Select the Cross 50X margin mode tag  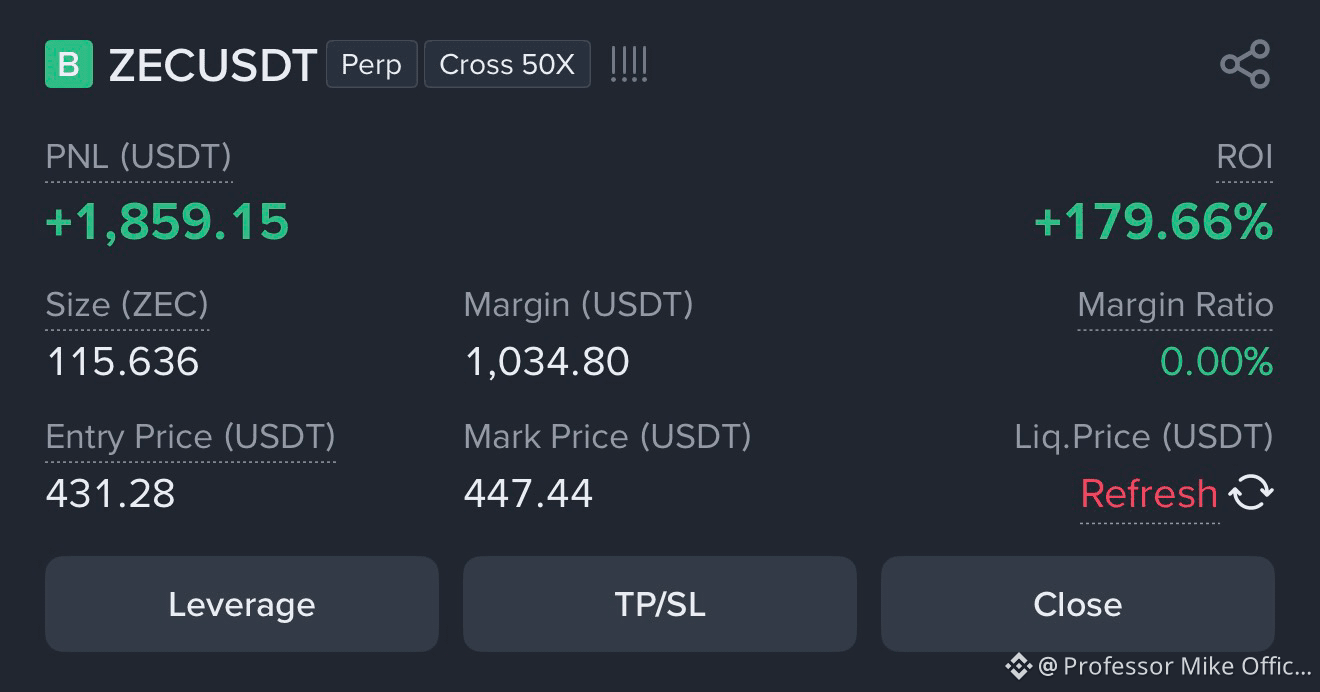tap(507, 65)
